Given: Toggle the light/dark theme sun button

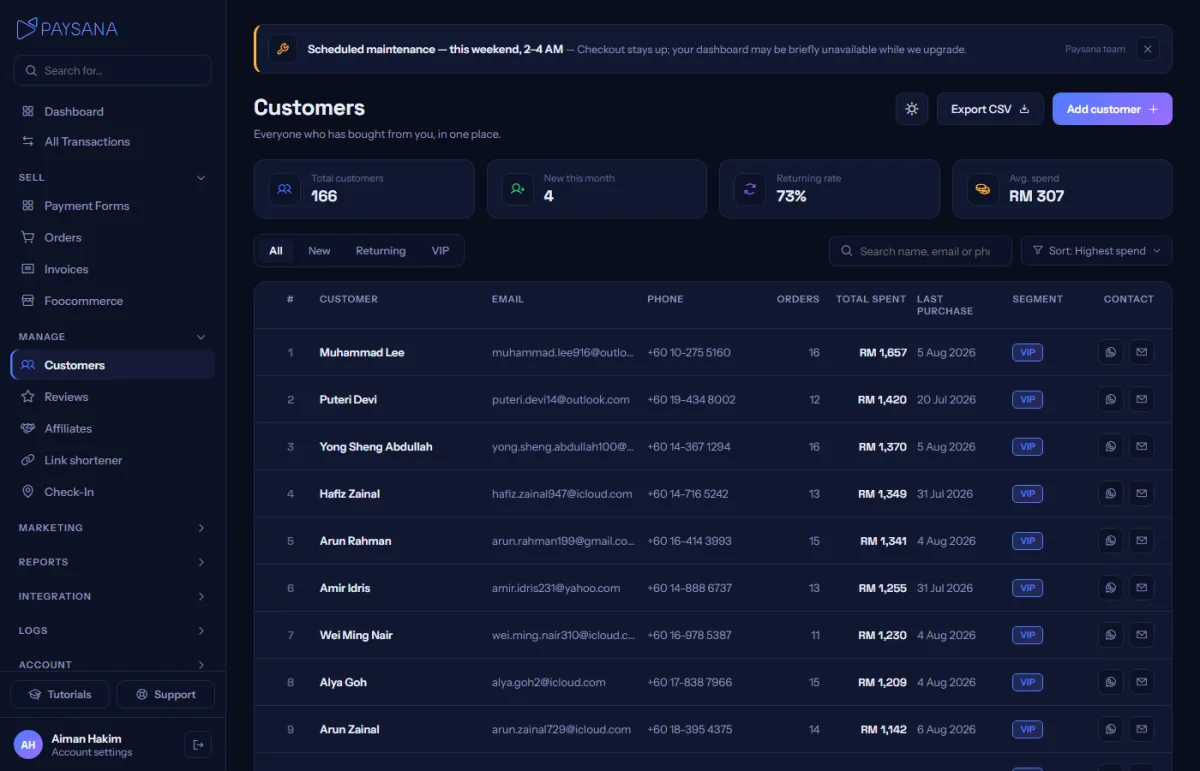Looking at the screenshot, I should pyautogui.click(x=912, y=109).
